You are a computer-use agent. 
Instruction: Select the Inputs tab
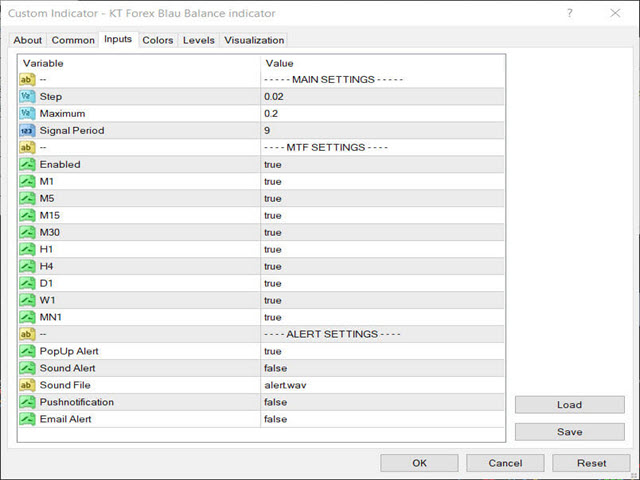coord(118,39)
